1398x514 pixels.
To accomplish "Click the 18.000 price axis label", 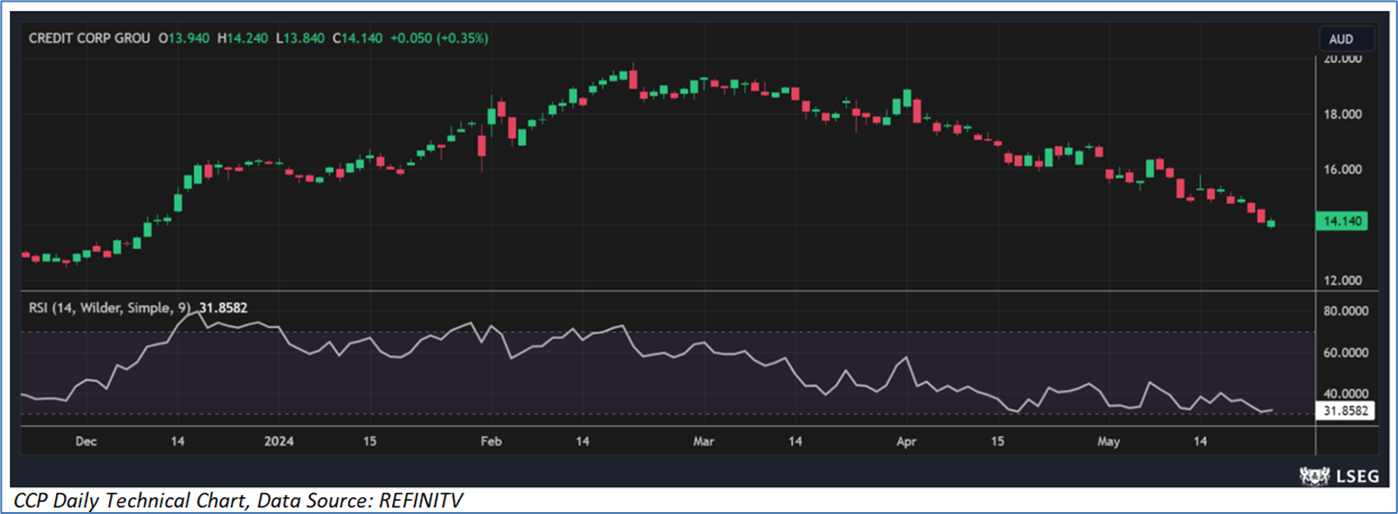I will pos(1341,114).
